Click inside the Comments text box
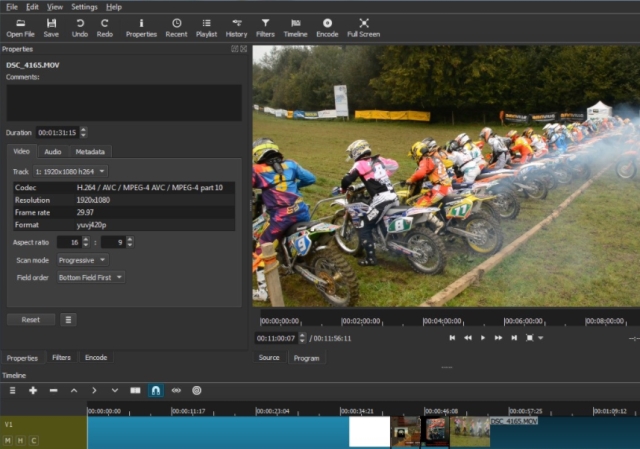This screenshot has width=640, height=449. coord(124,102)
